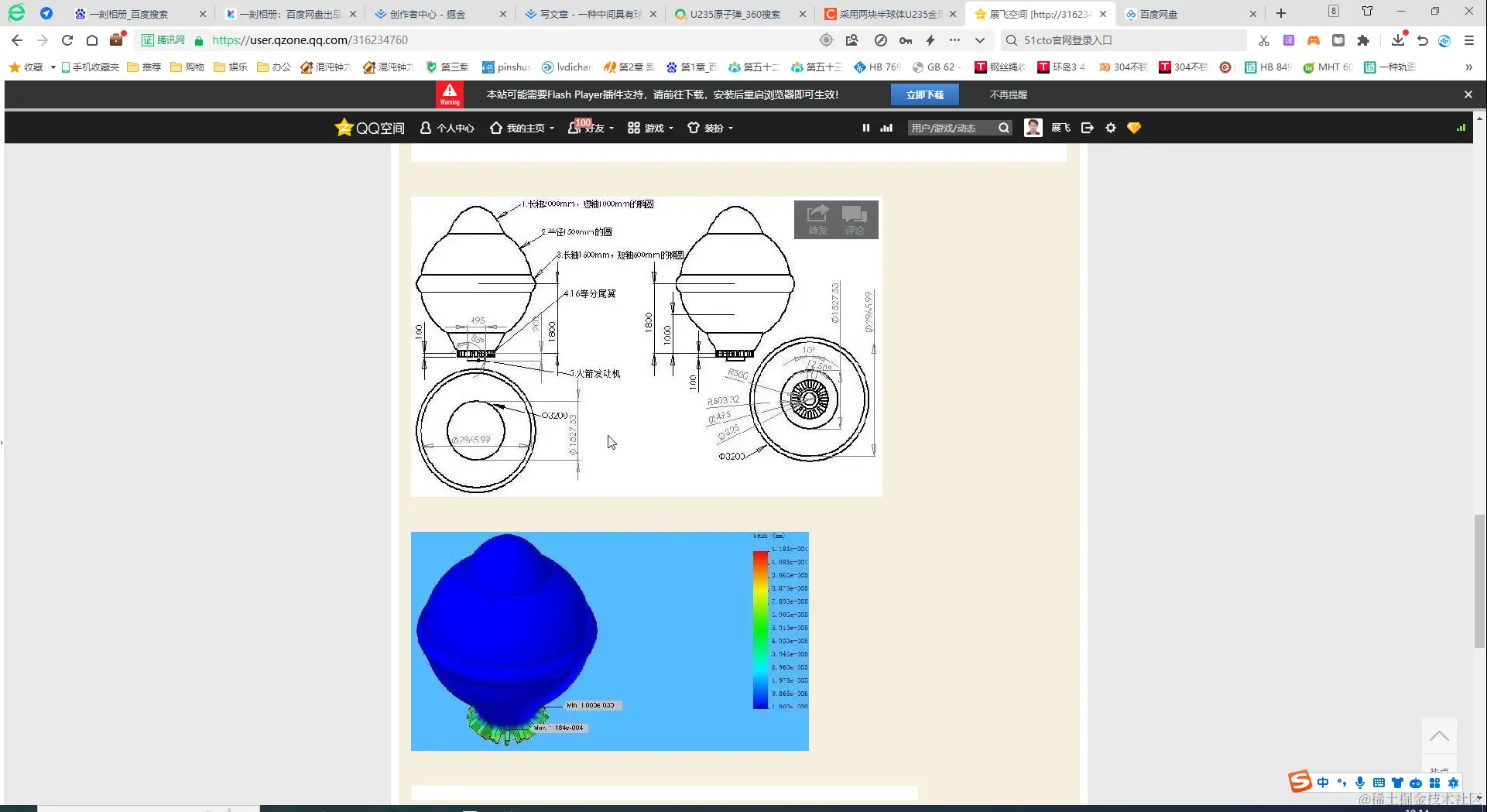Open the briefcase icon beside the home button
Image resolution: width=1487 pixels, height=812 pixels.
[117, 39]
